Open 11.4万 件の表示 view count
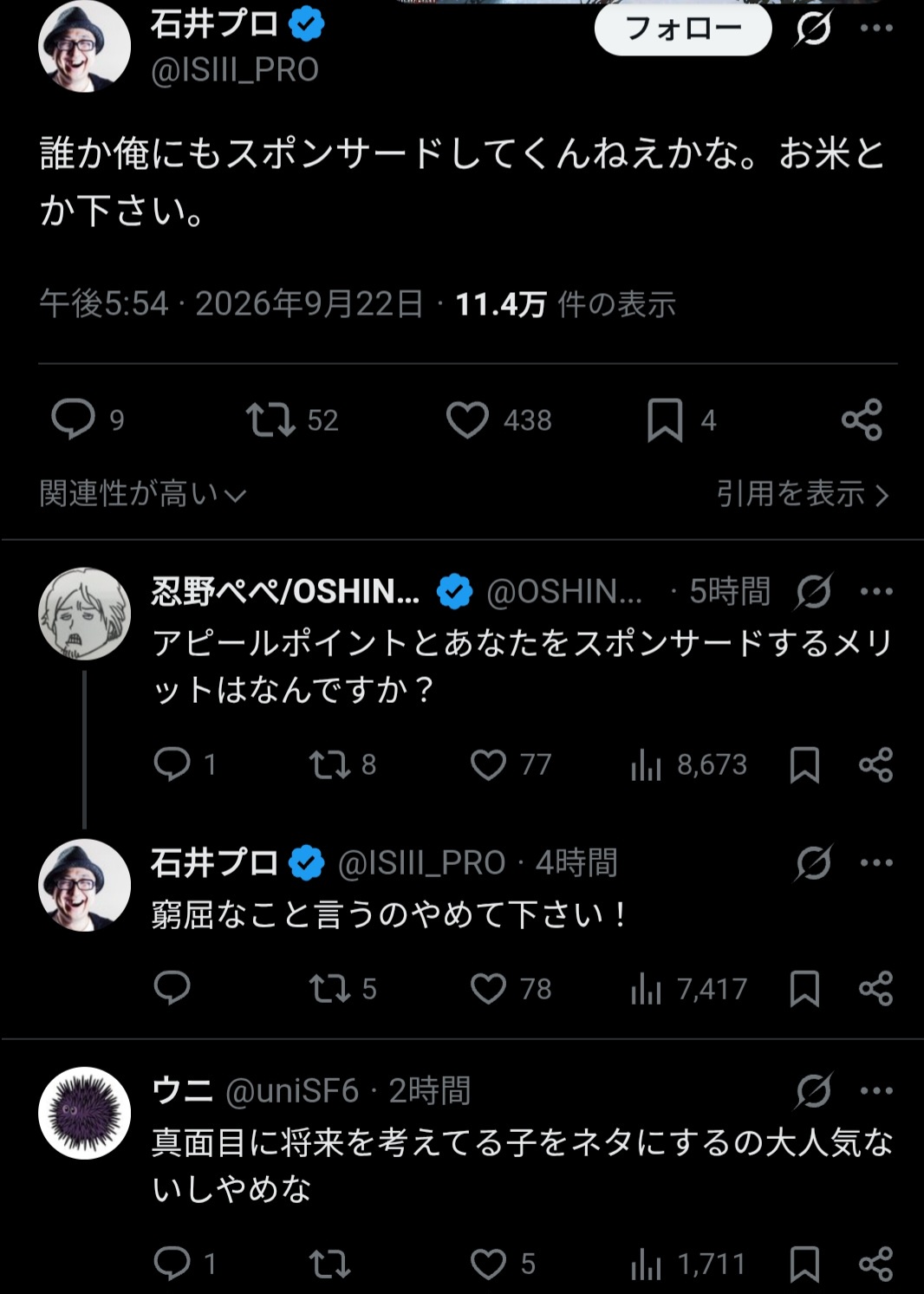 (565, 304)
